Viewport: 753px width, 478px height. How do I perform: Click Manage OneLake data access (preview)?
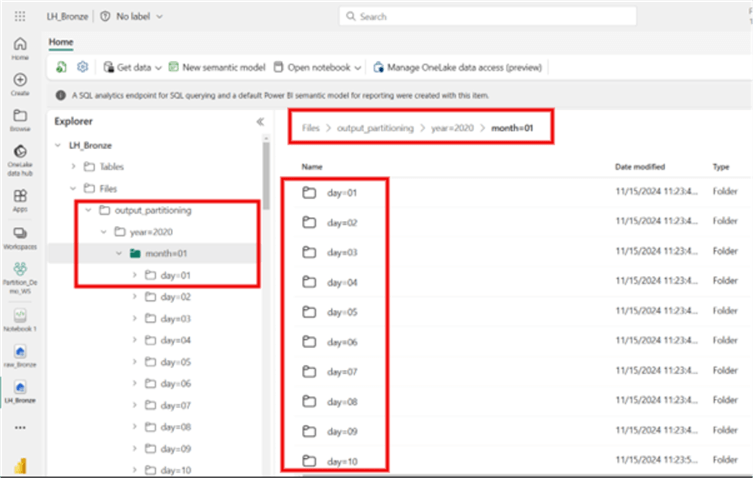coord(458,67)
